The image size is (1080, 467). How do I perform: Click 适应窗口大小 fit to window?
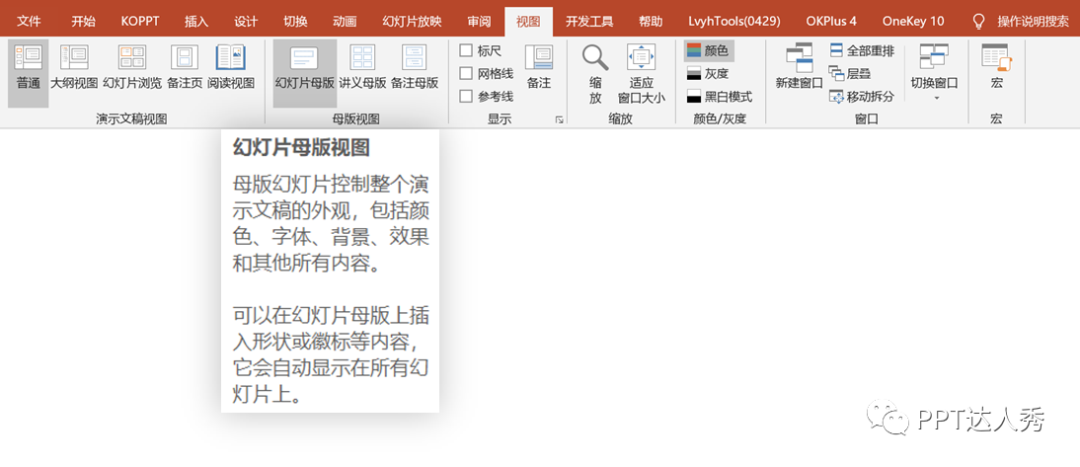tap(641, 74)
